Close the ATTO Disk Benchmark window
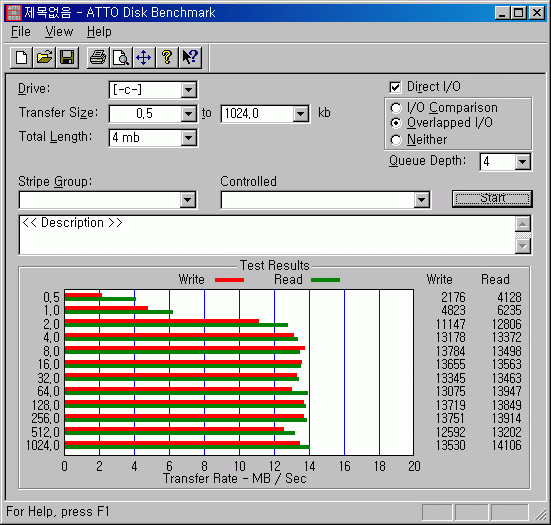Image resolution: width=551 pixels, height=525 pixels. (x=537, y=13)
